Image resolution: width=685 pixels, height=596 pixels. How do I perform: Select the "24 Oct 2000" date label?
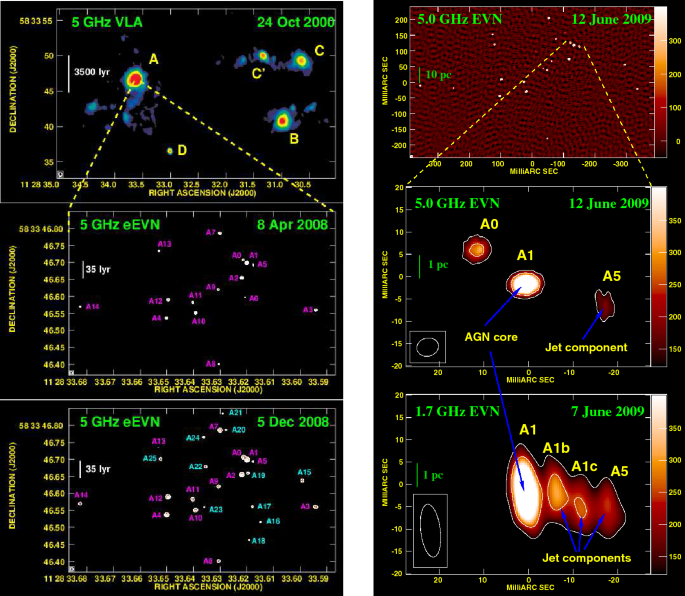pos(296,22)
